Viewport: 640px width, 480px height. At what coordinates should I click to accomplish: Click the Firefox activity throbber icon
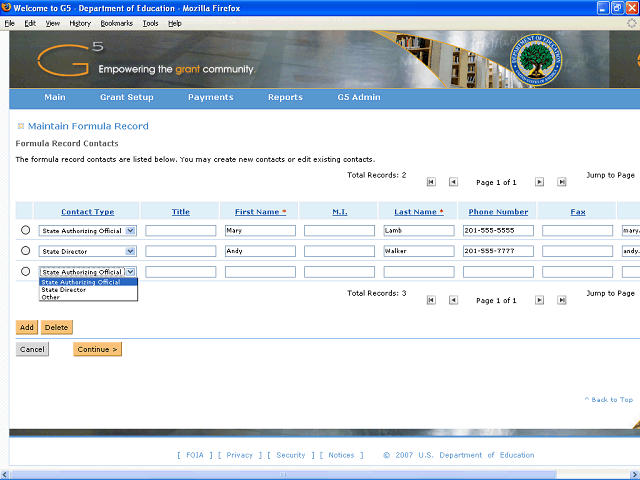[631, 23]
